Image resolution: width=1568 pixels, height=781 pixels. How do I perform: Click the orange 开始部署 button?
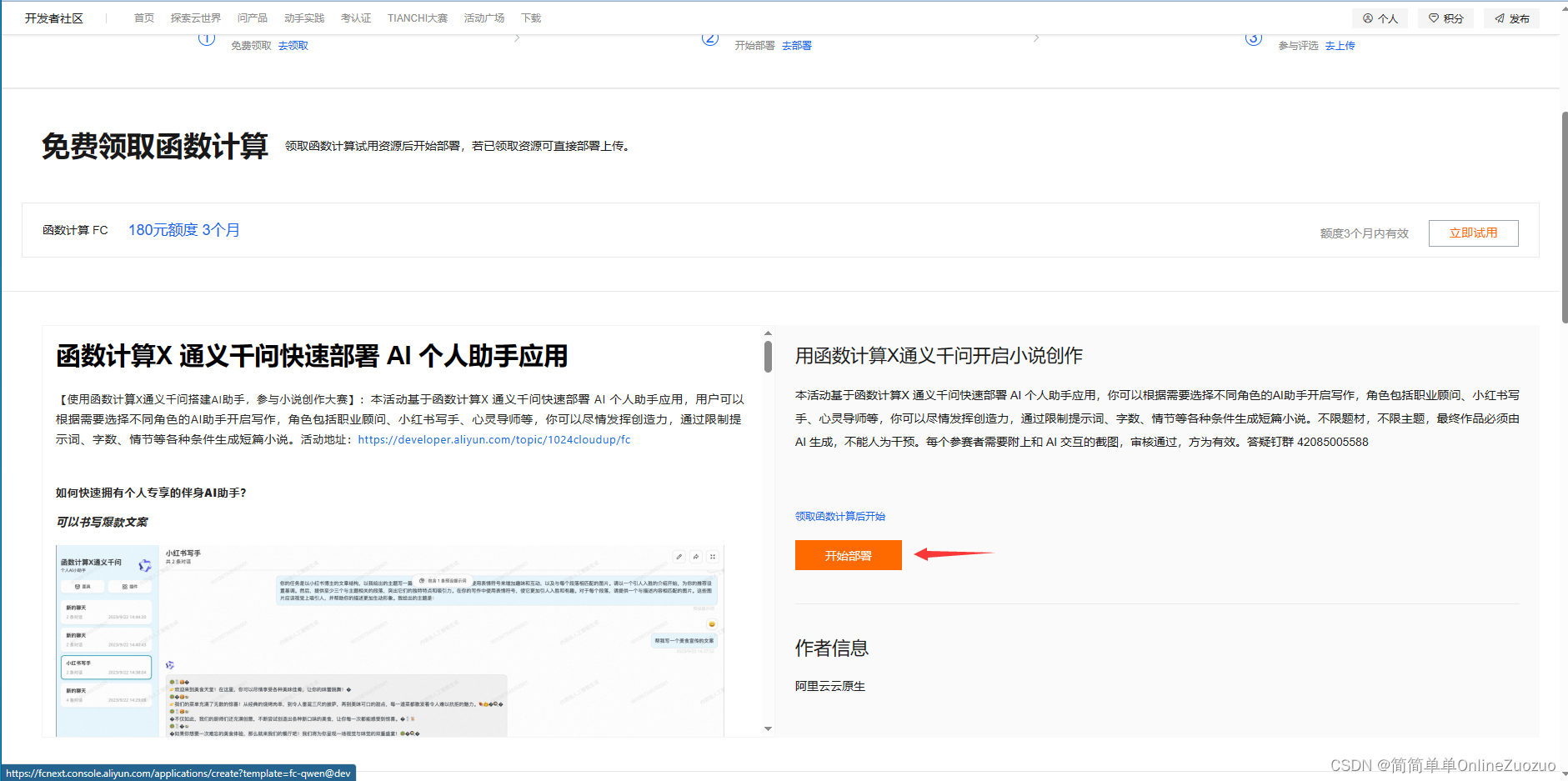coord(848,555)
